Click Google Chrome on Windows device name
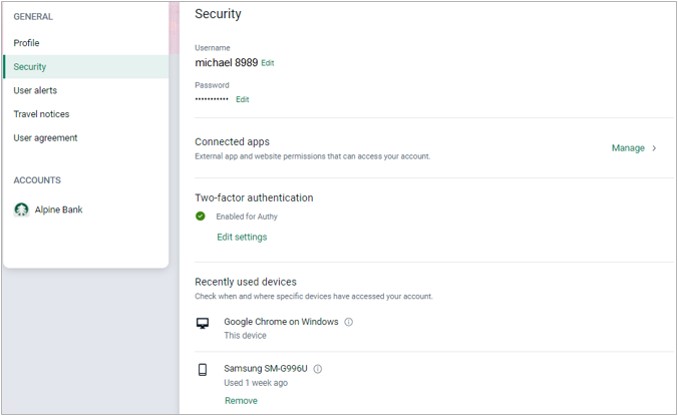 pyautogui.click(x=281, y=322)
